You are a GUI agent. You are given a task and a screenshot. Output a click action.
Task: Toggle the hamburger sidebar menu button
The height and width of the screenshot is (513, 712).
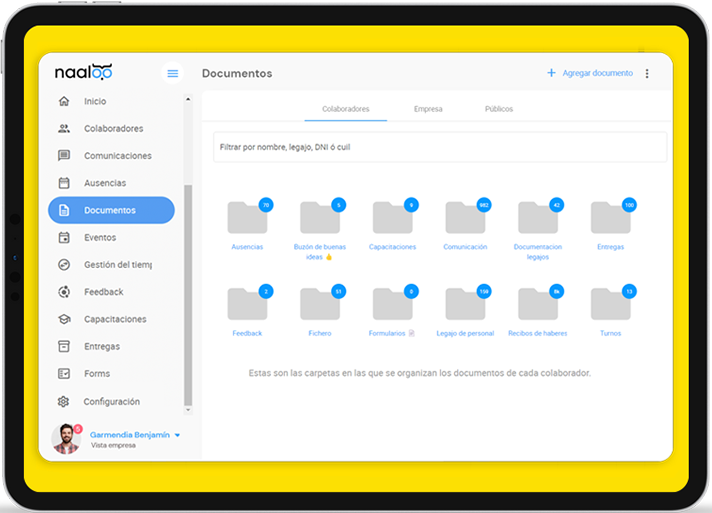coord(173,73)
